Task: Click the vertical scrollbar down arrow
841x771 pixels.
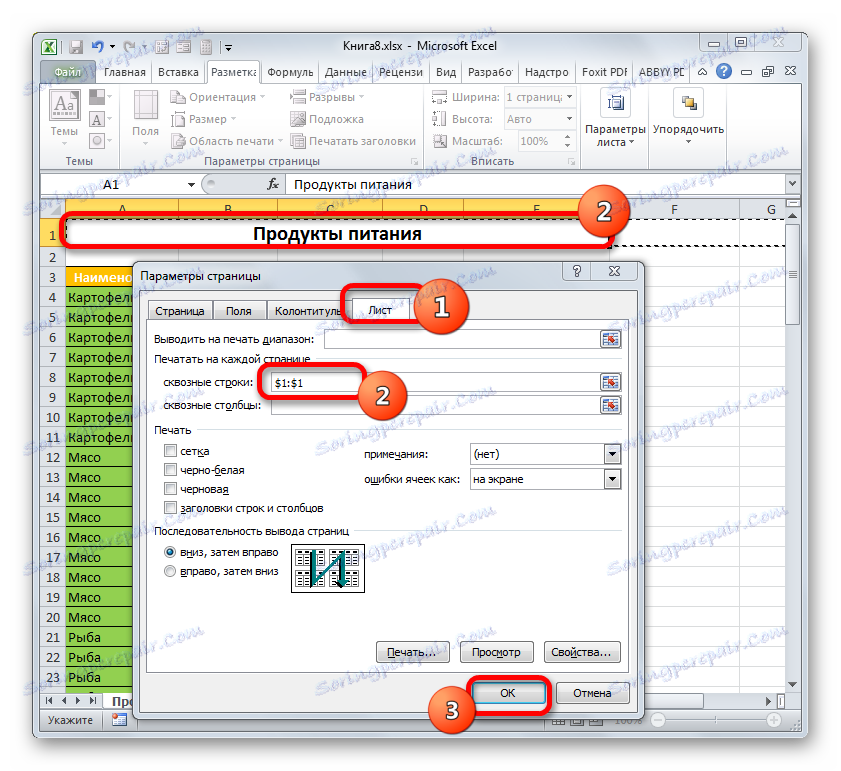Action: (792, 685)
